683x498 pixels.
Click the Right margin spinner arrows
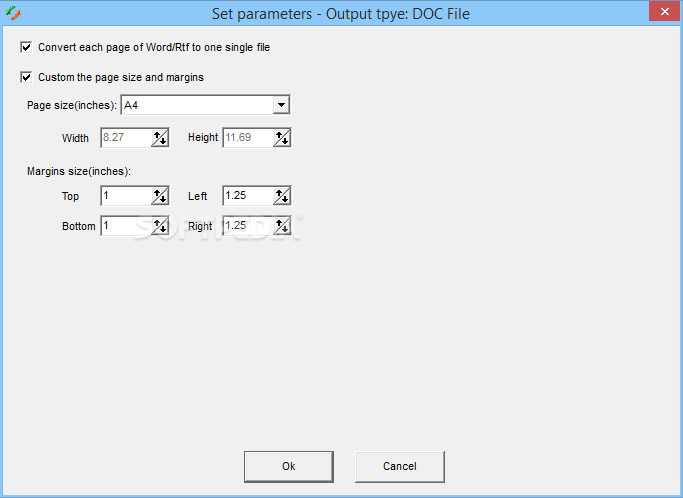pyautogui.click(x=281, y=226)
